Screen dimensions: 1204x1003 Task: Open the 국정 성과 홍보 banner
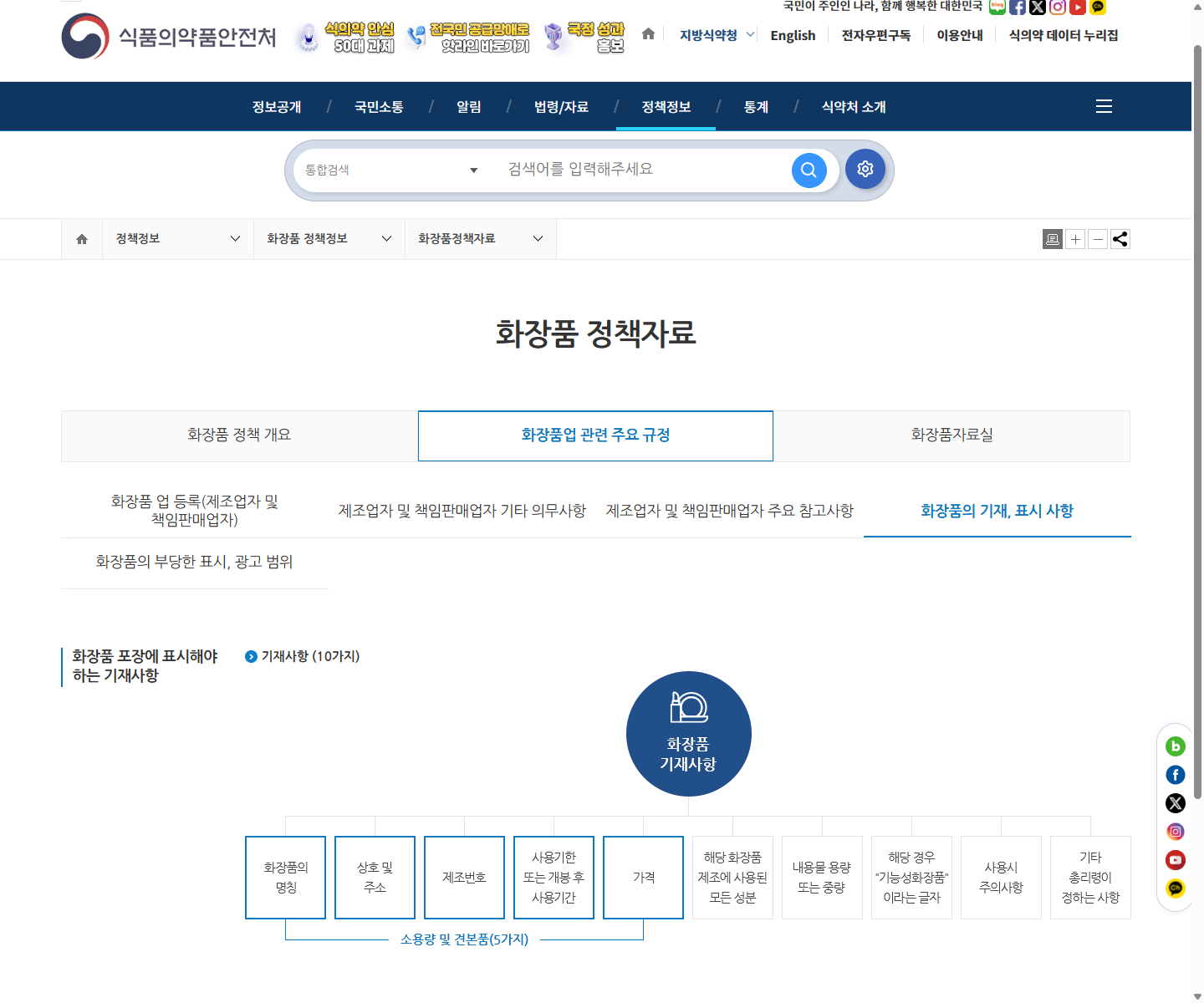click(584, 38)
